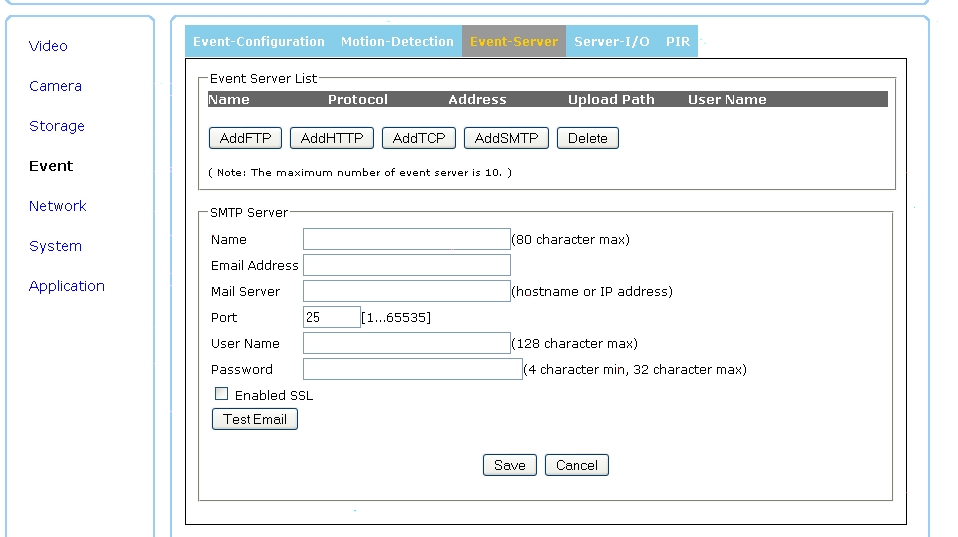The width and height of the screenshot is (958, 537).
Task: Send a test email
Action: [x=255, y=419]
